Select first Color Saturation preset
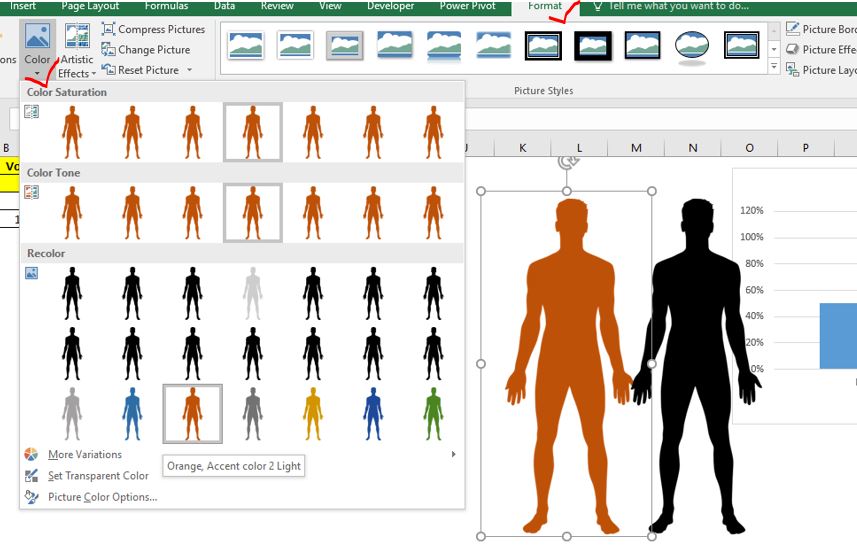Image resolution: width=857 pixels, height=555 pixels. pyautogui.click(x=72, y=132)
